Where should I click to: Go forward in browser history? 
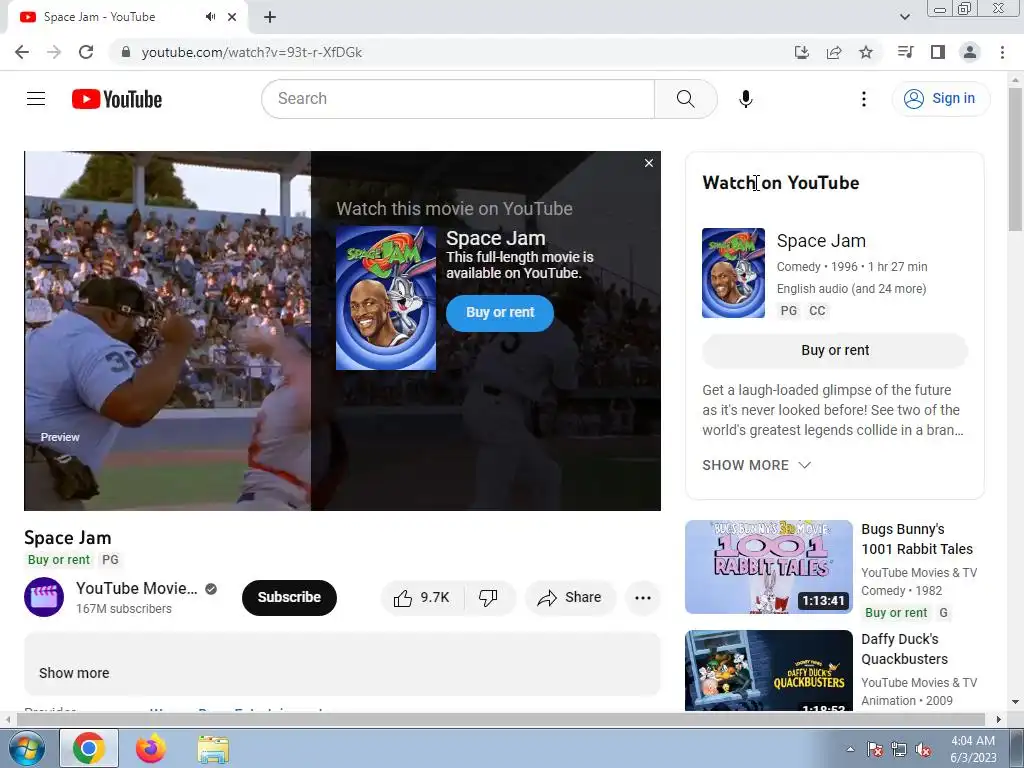coord(54,52)
